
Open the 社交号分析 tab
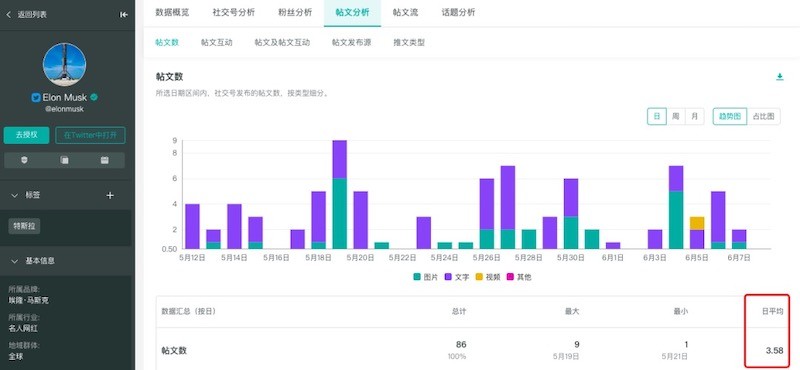pos(234,13)
